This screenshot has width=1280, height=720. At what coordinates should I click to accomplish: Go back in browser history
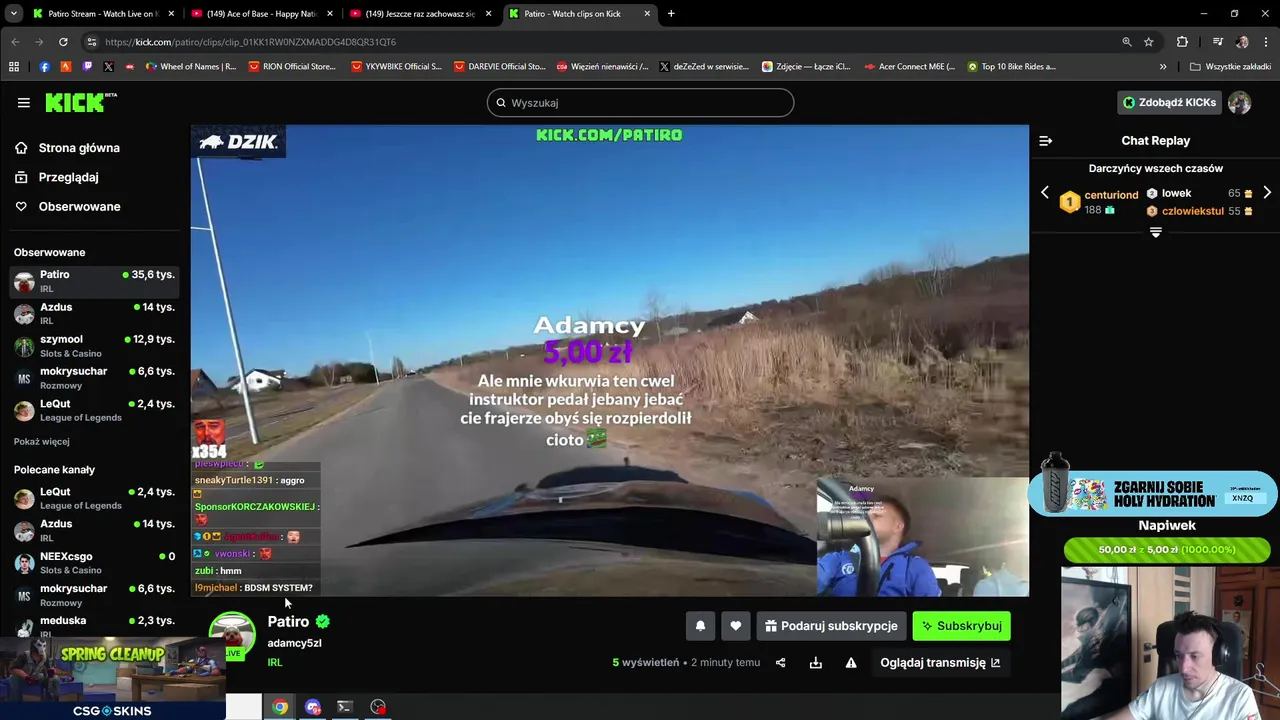[15, 42]
